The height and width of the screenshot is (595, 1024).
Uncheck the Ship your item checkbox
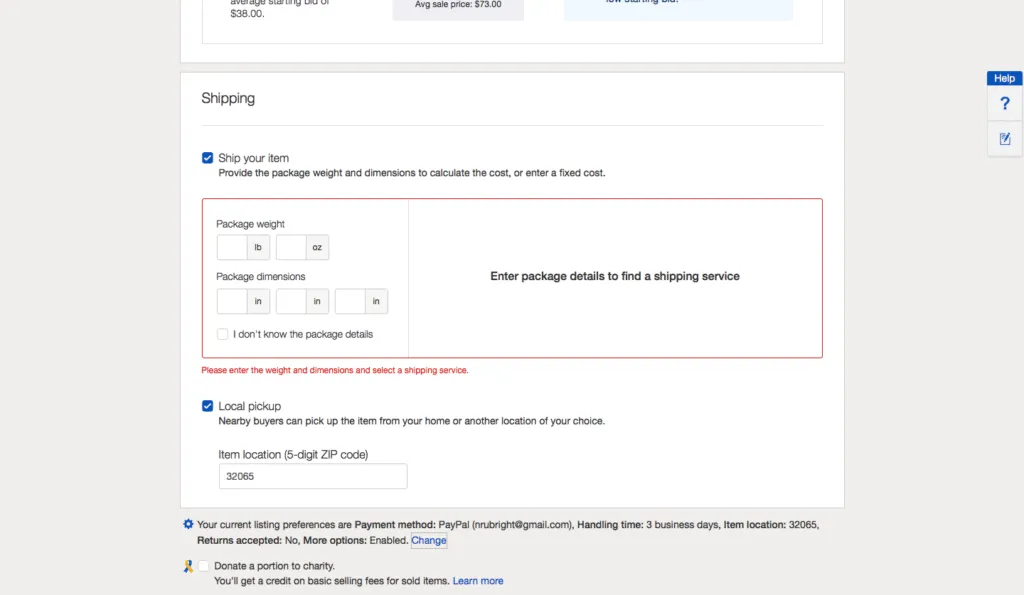click(207, 157)
